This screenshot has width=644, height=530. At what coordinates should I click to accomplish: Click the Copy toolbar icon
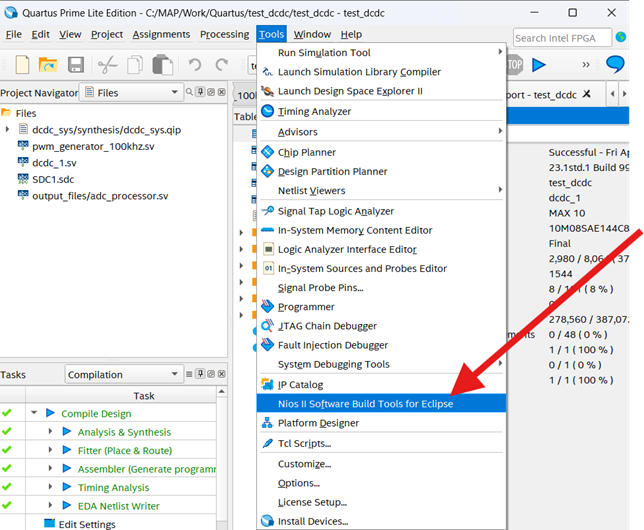click(135, 65)
